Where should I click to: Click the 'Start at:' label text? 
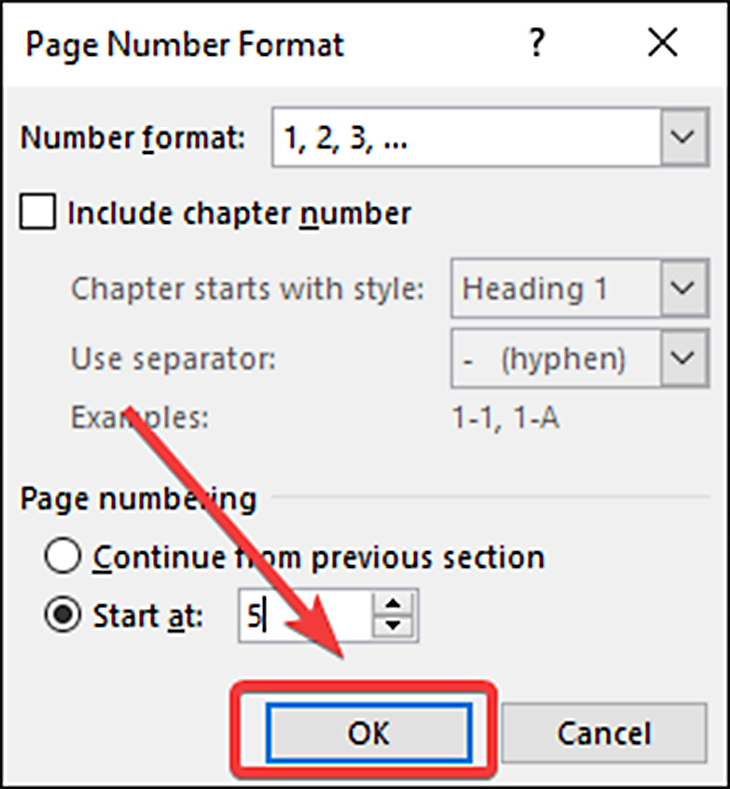[148, 615]
